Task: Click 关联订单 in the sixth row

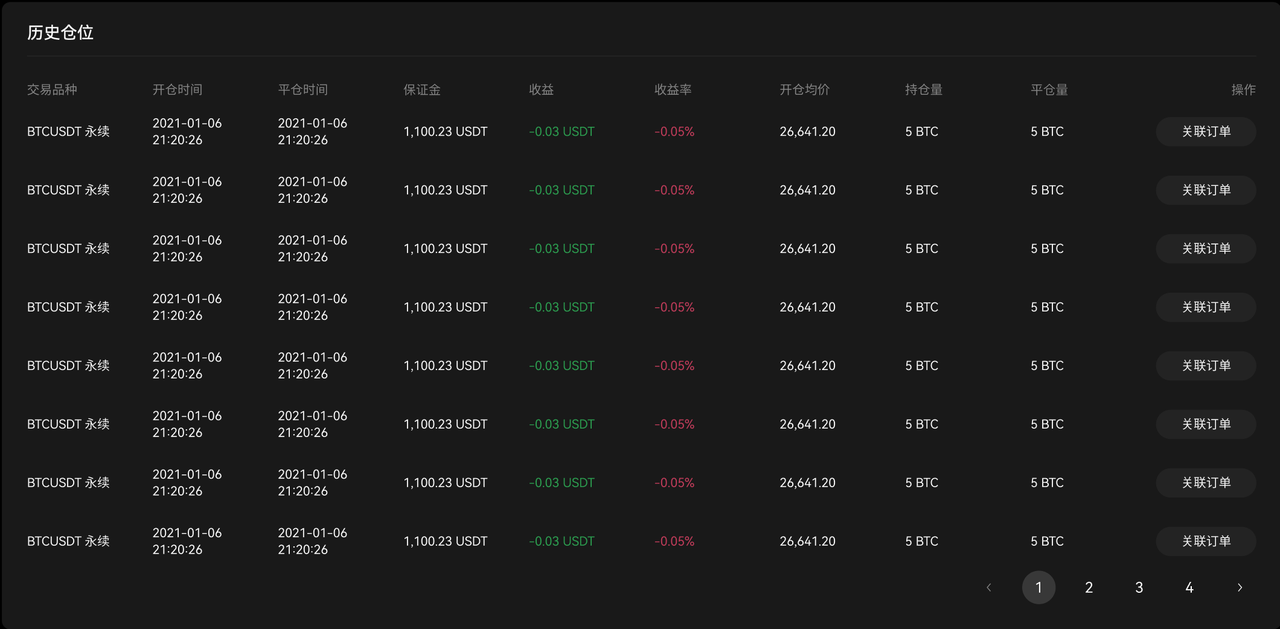Action: click(1205, 424)
